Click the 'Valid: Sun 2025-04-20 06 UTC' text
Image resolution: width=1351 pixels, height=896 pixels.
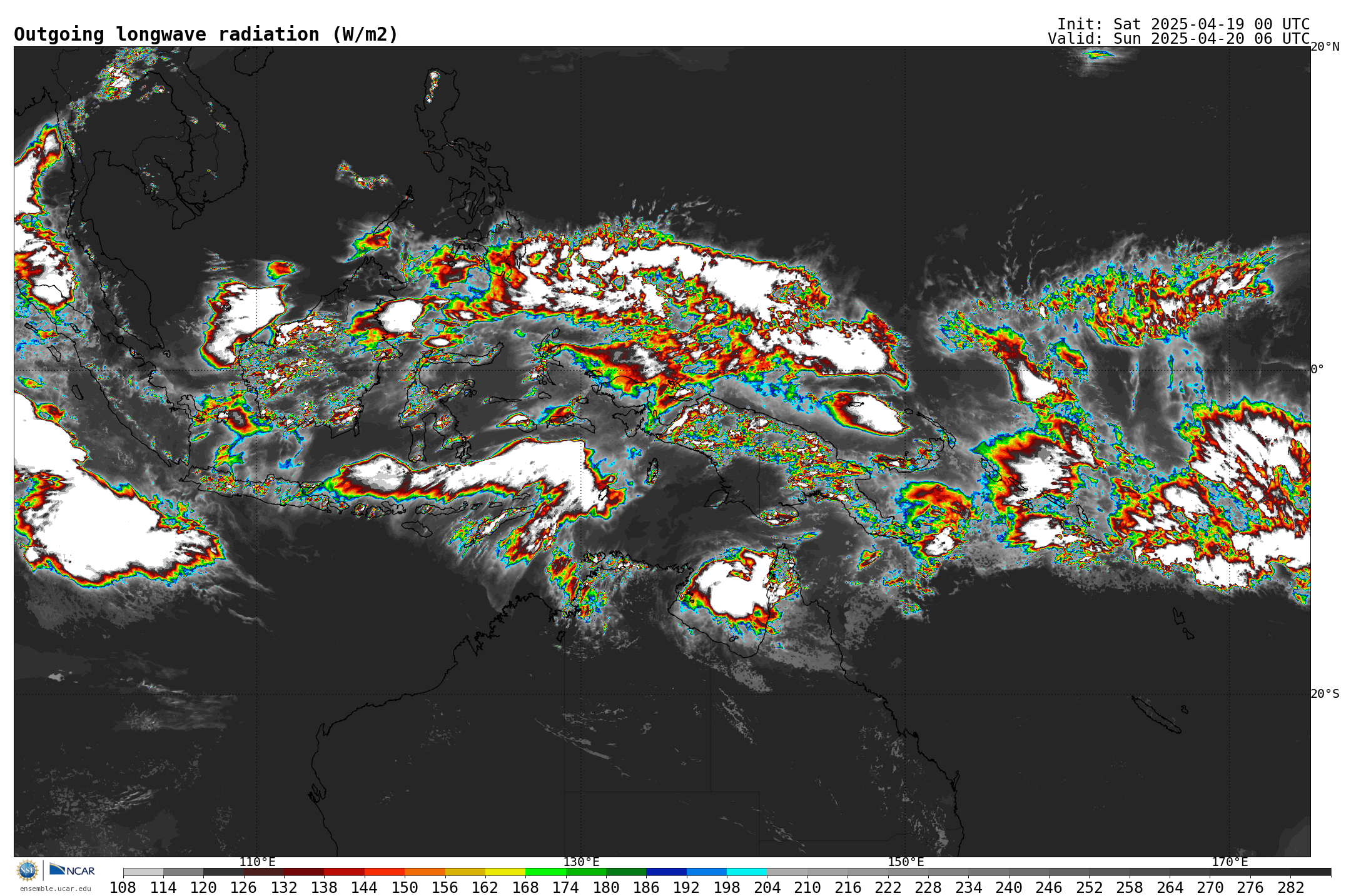[1179, 39]
